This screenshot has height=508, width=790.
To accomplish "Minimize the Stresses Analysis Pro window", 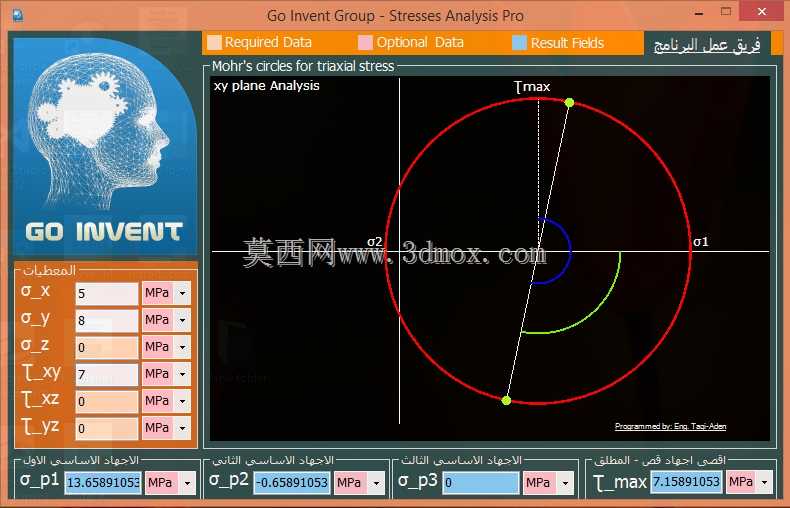I will pos(698,14).
